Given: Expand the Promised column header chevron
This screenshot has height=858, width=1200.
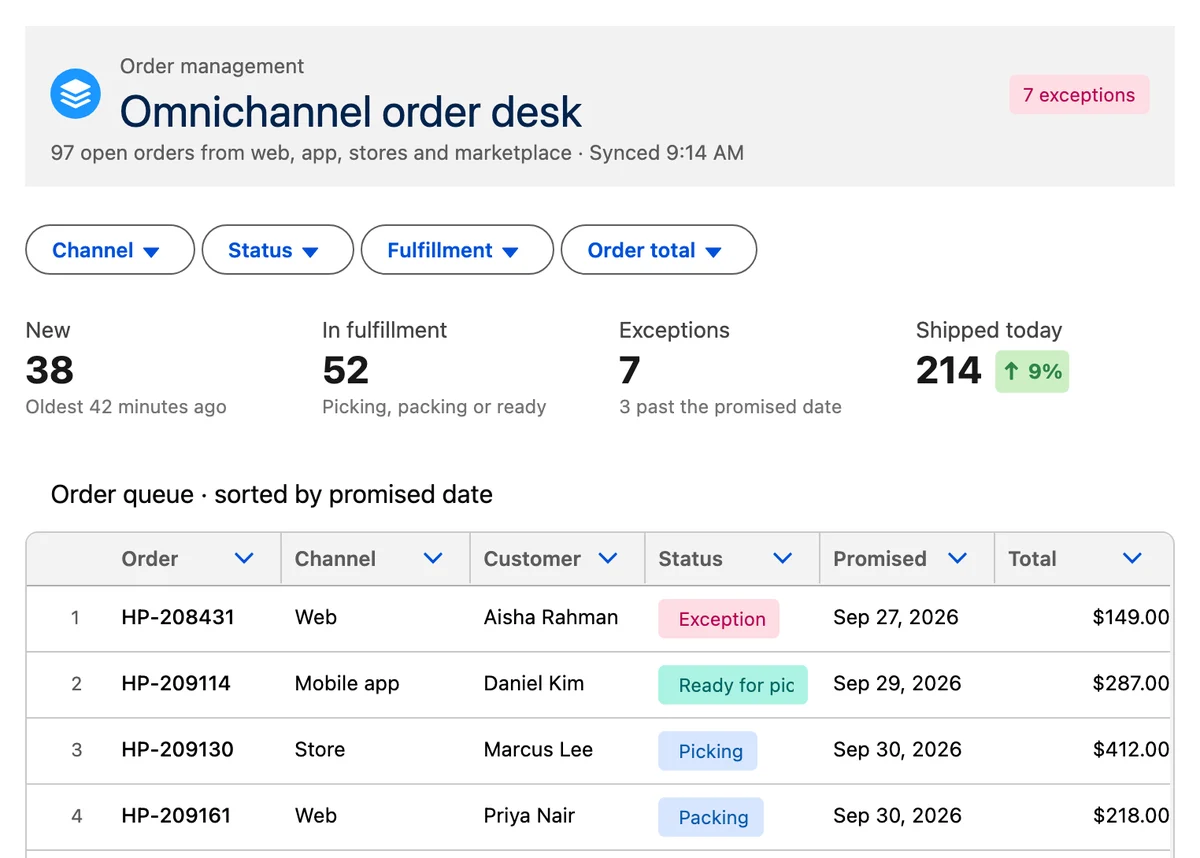Looking at the screenshot, I should tap(957, 559).
